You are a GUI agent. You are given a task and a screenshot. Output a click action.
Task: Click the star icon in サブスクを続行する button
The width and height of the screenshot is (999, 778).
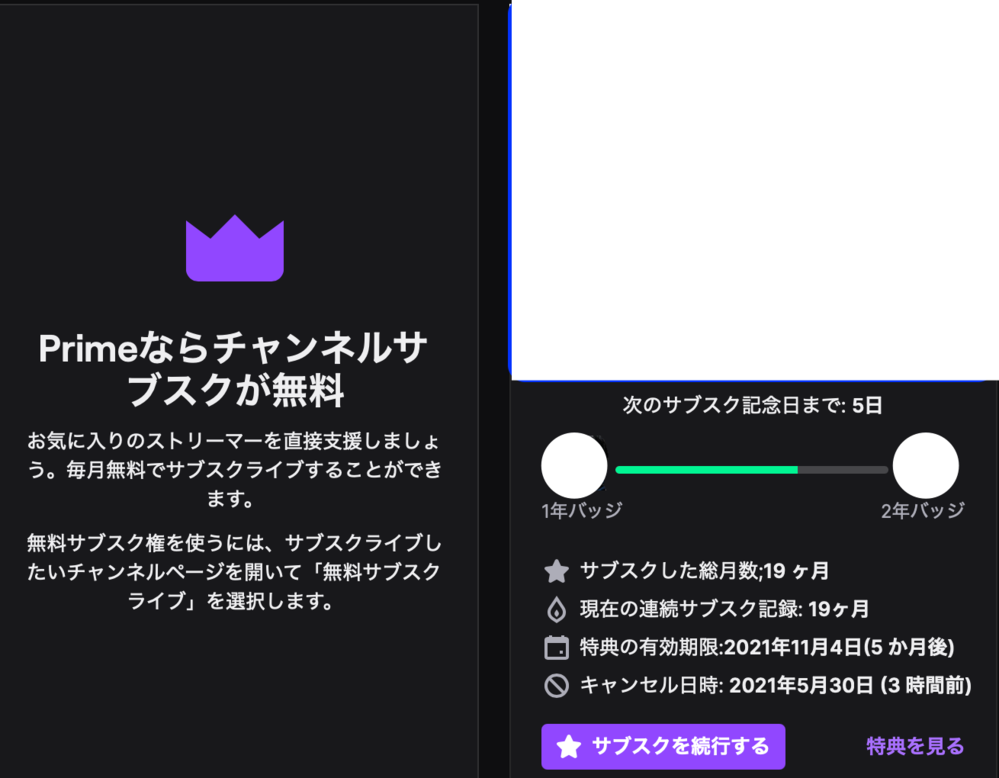pos(568,746)
